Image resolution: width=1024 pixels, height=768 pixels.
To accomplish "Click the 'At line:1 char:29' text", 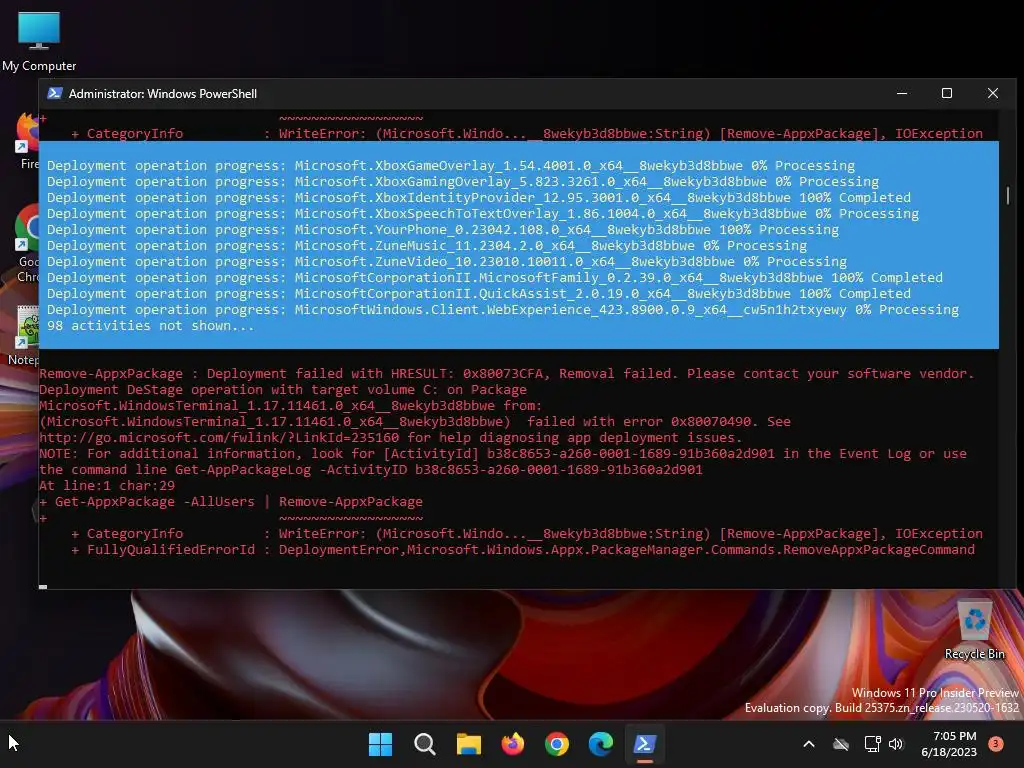I will [107, 485].
